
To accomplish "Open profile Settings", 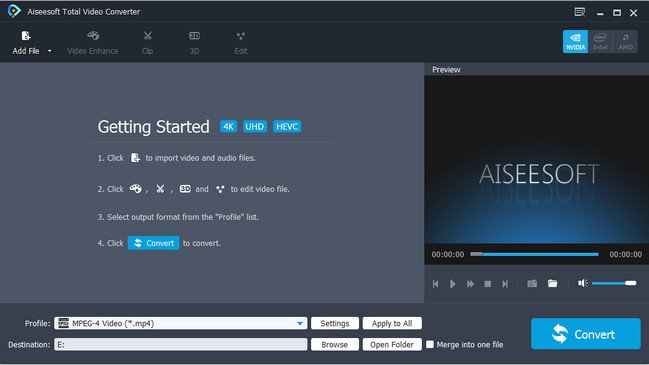I will pyautogui.click(x=335, y=323).
